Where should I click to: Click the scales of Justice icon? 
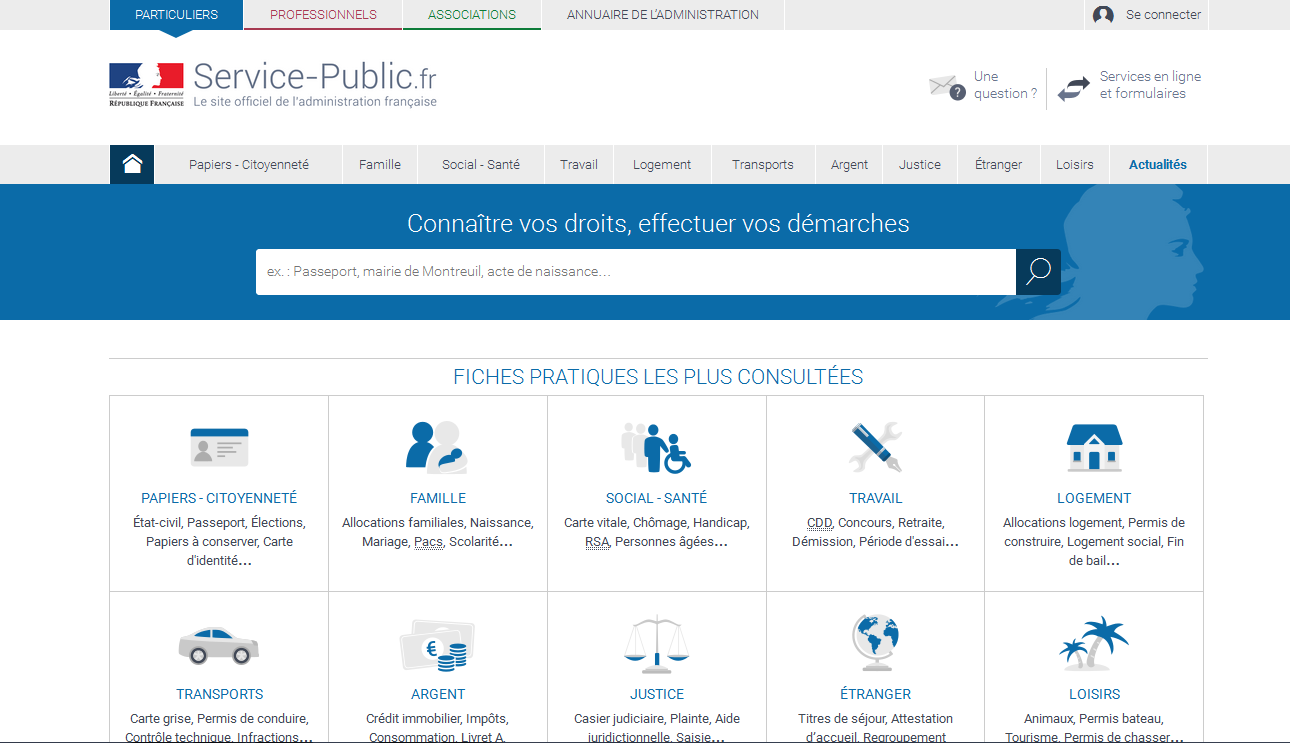tap(656, 644)
